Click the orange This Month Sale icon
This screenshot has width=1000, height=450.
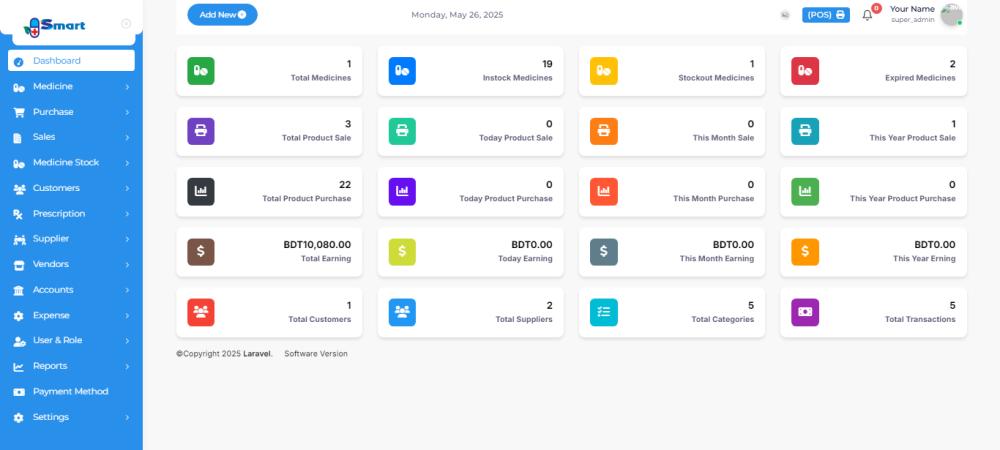[x=604, y=131]
